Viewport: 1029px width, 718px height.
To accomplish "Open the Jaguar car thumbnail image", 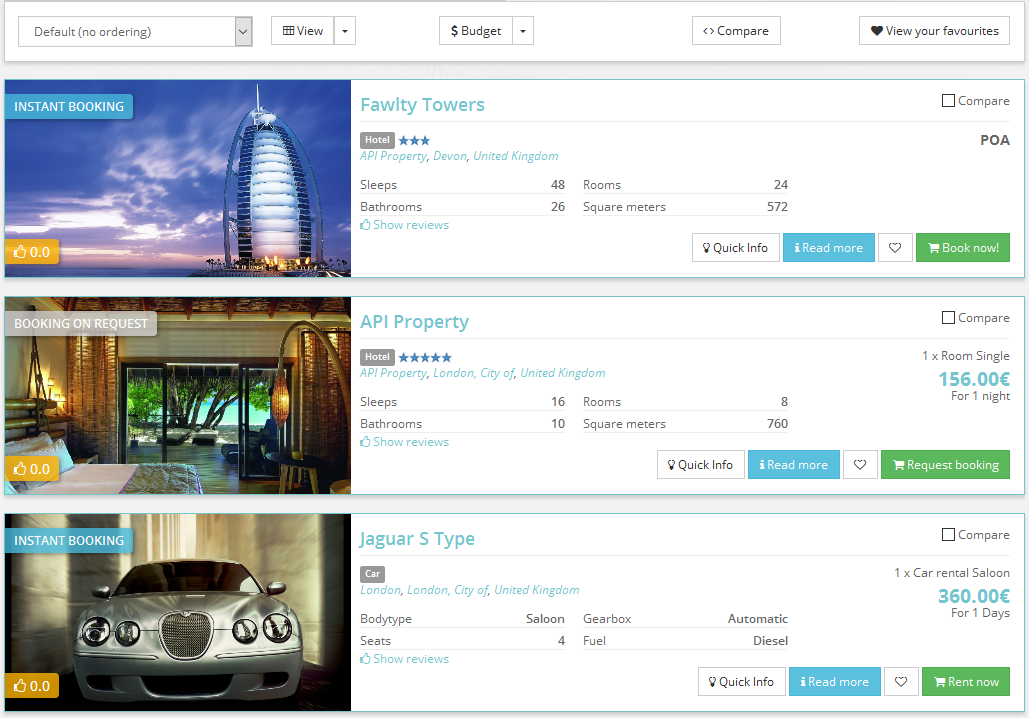I will [x=178, y=612].
